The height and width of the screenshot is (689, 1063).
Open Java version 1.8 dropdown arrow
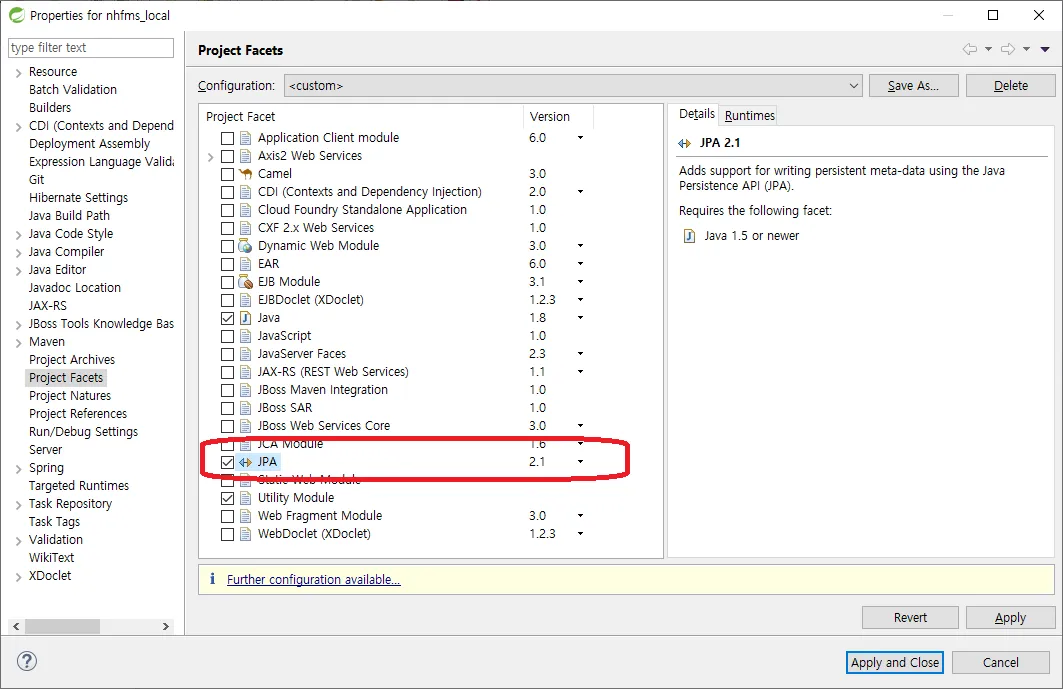580,317
